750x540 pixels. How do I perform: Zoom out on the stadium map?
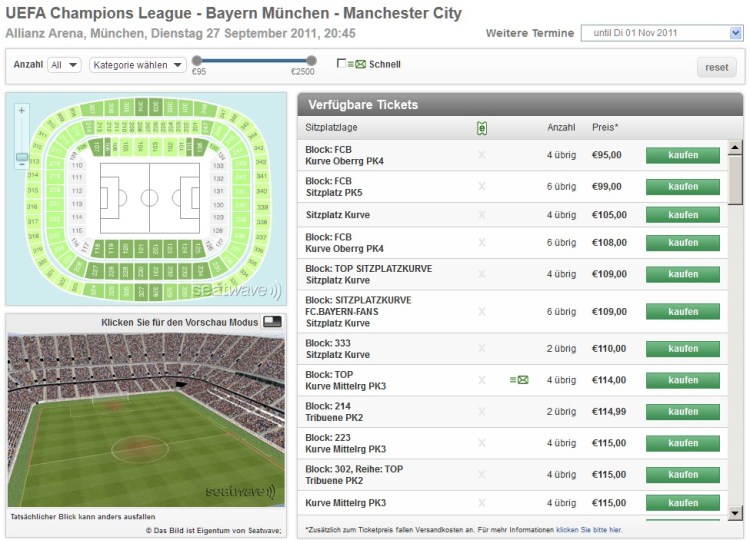pyautogui.click(x=21, y=159)
